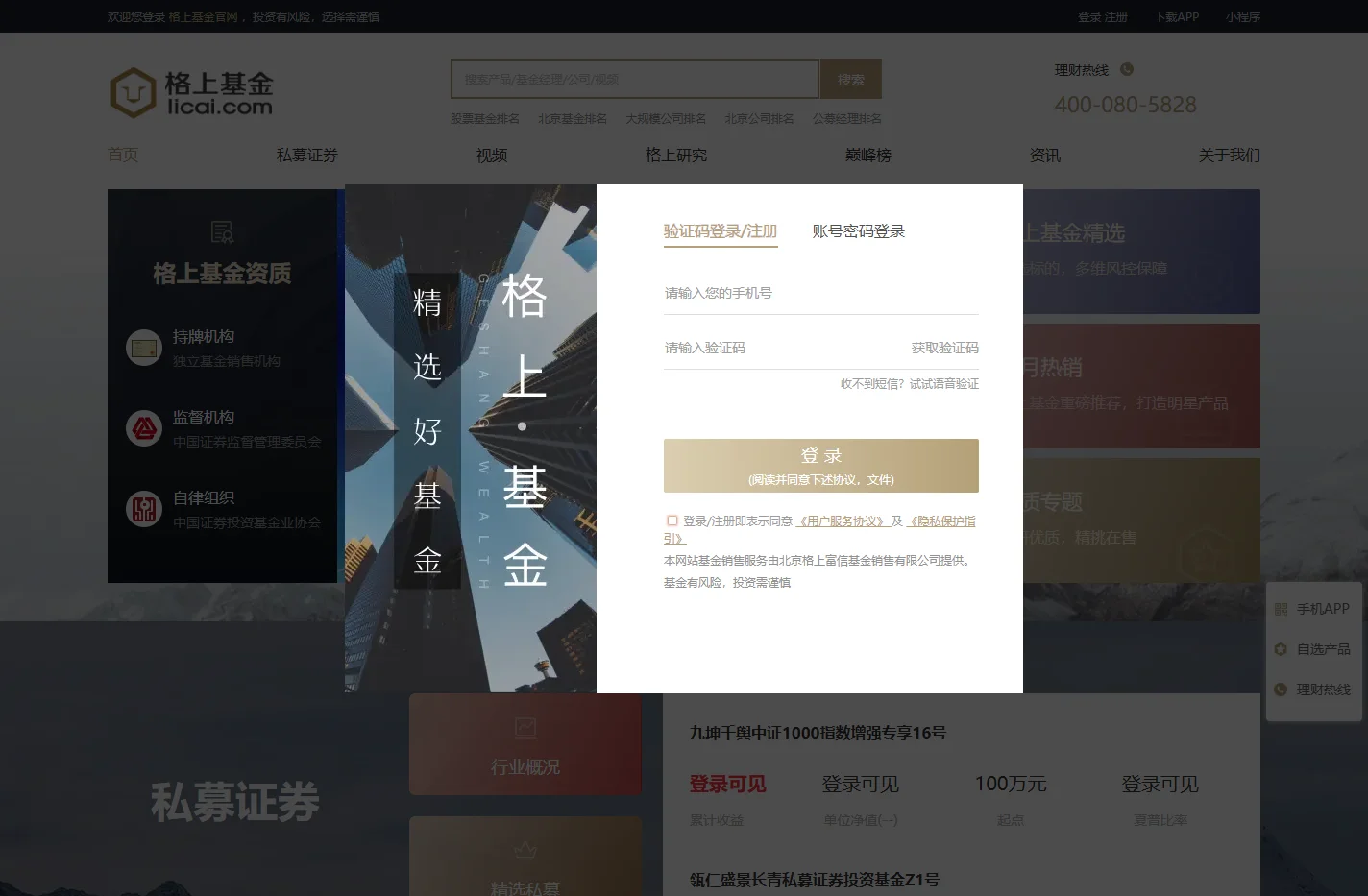Click the crown icon on the 精选私募 card
The image size is (1368, 896).
[525, 851]
